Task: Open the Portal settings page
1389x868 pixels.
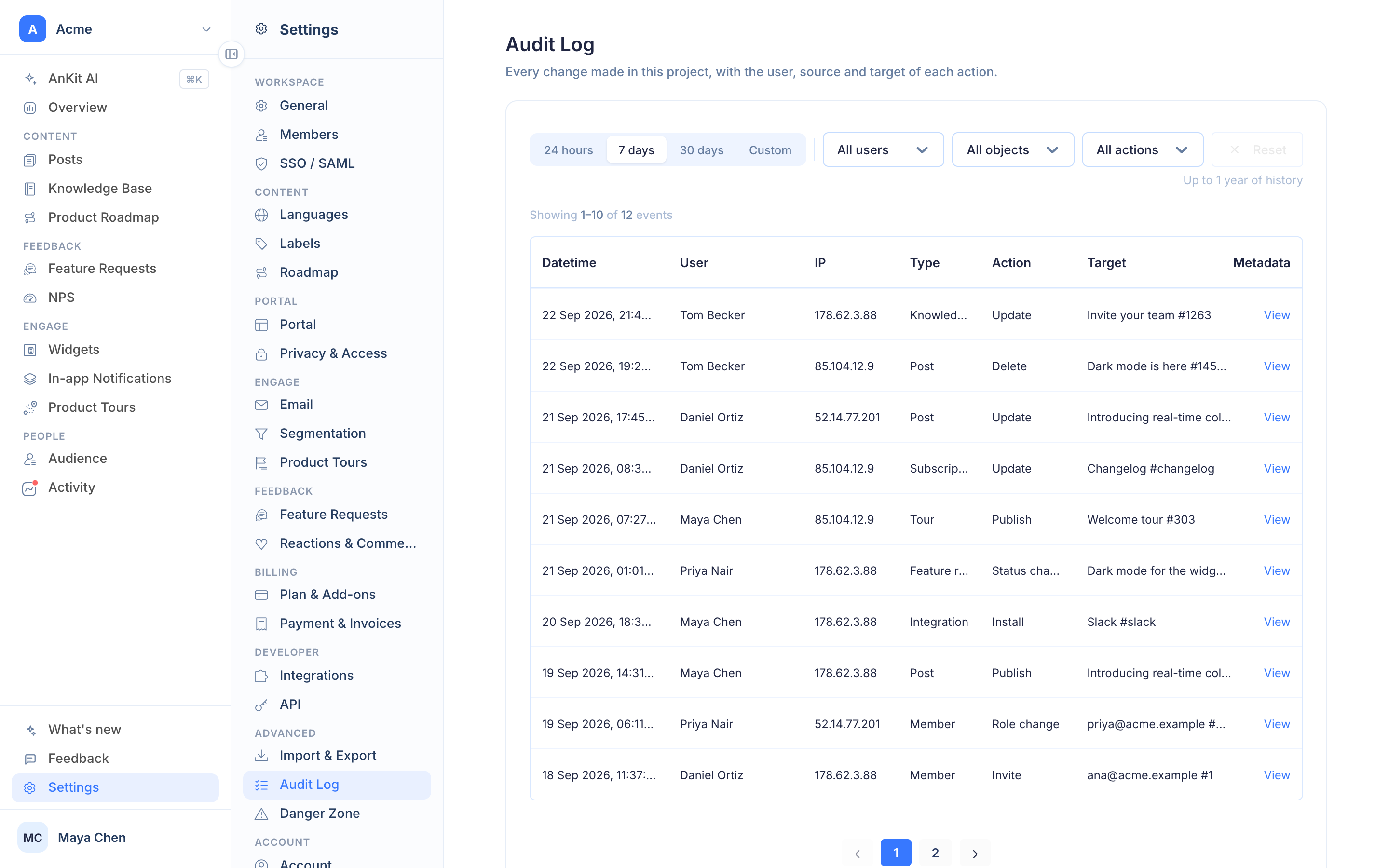Action: [x=337, y=325]
